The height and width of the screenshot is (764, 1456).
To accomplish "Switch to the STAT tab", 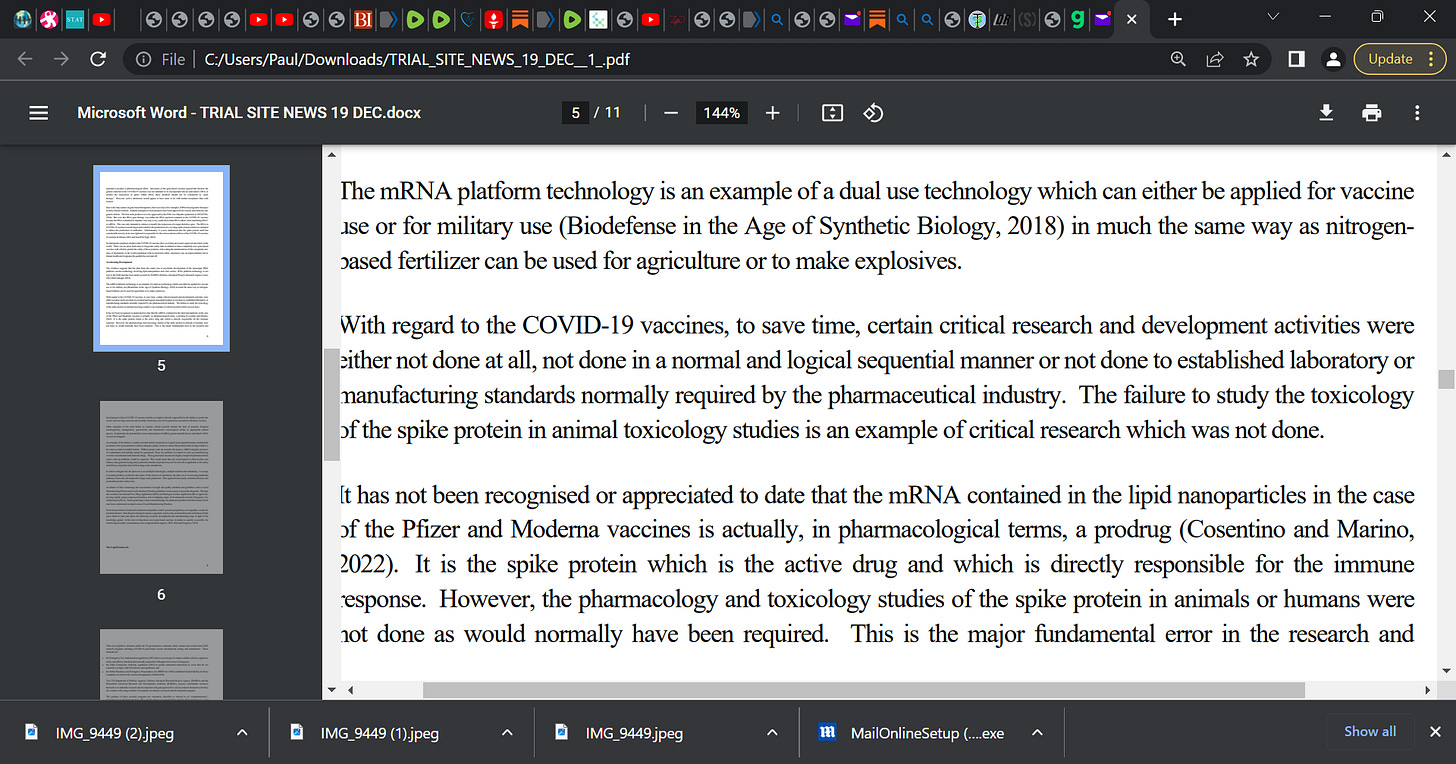I will [x=75, y=19].
